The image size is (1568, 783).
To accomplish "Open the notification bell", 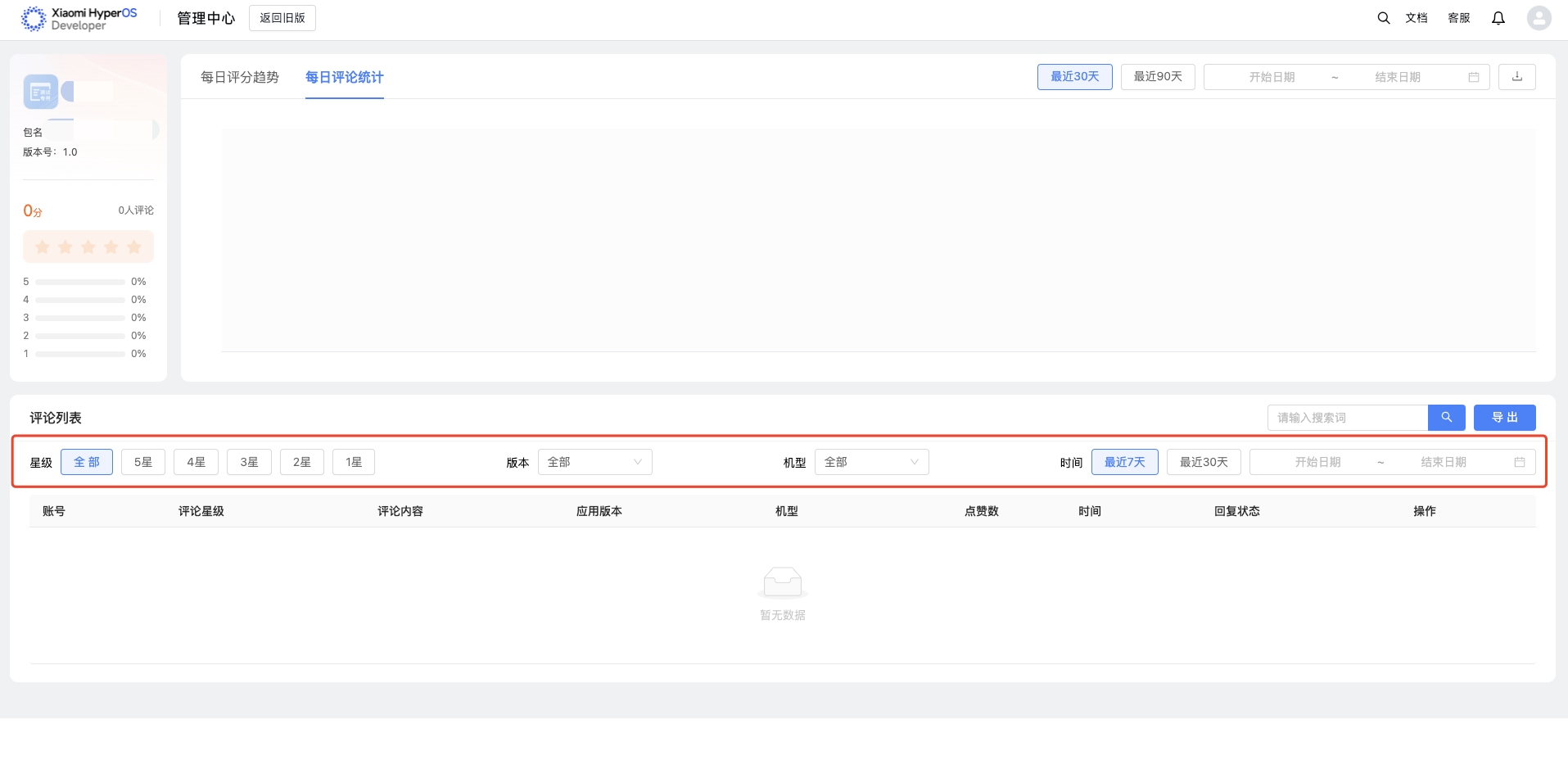I will [x=1498, y=18].
